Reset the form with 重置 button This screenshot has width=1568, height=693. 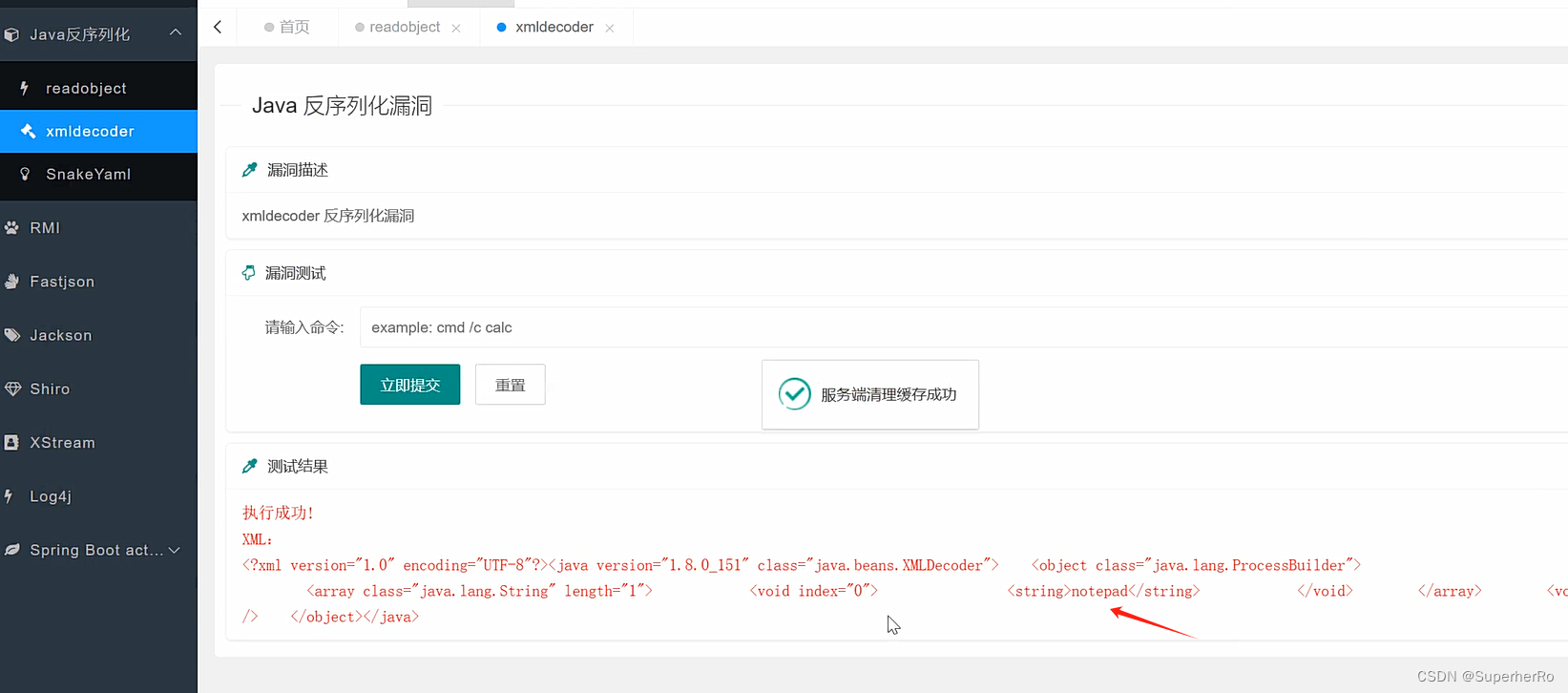pos(511,385)
